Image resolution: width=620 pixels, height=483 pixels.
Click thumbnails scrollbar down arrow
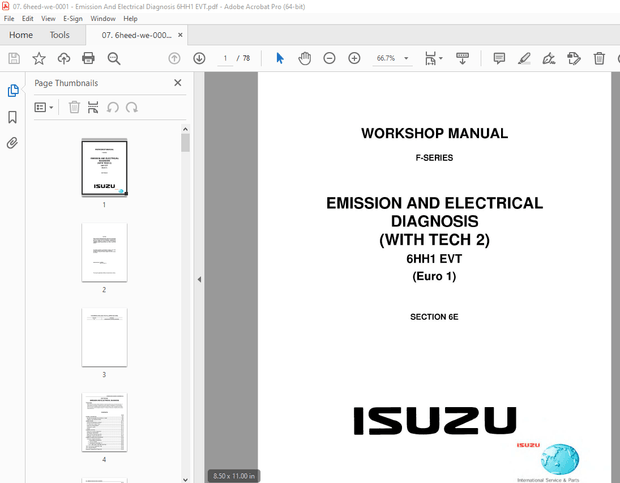pos(185,479)
